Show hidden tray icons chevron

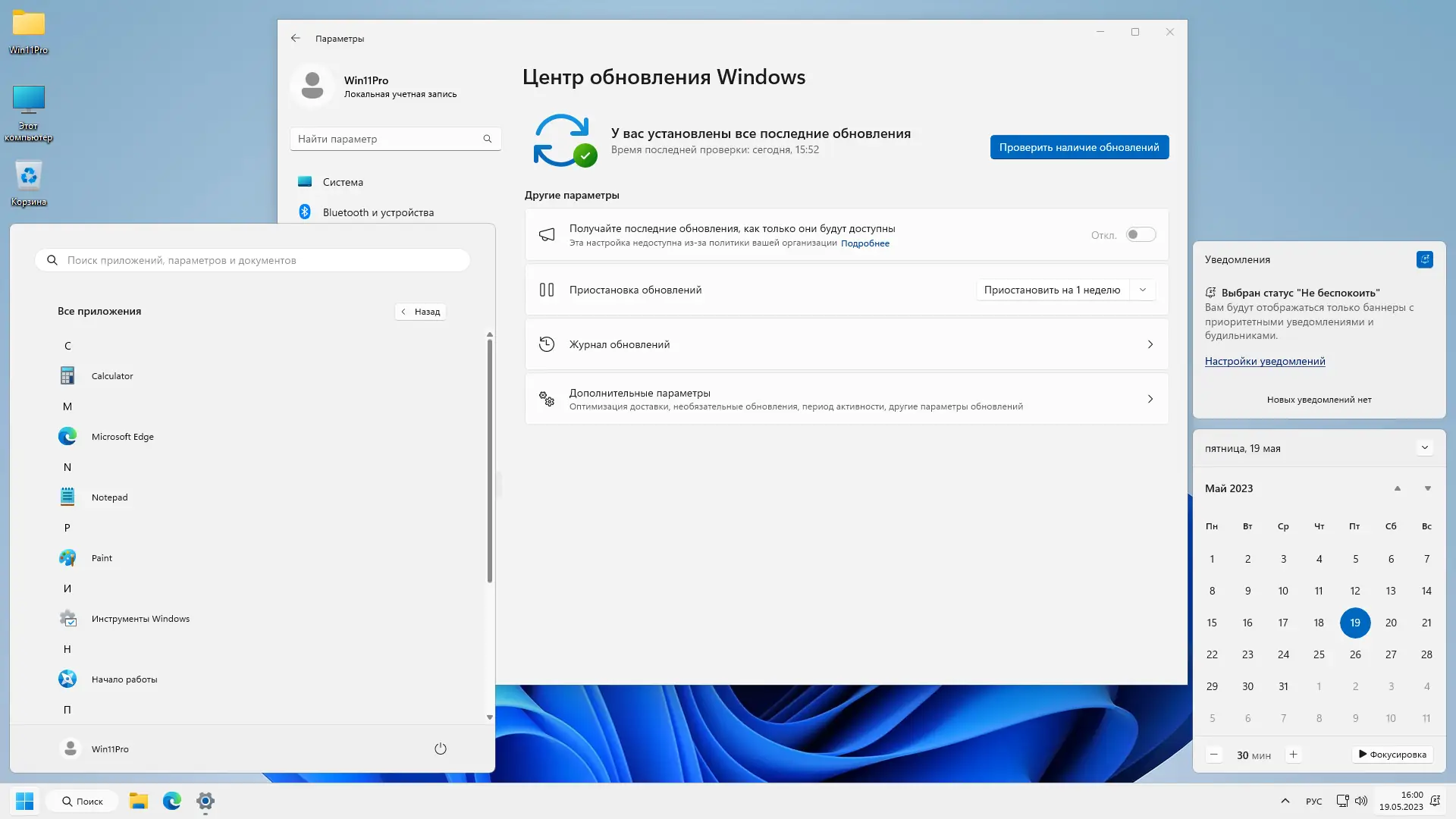(x=1285, y=801)
